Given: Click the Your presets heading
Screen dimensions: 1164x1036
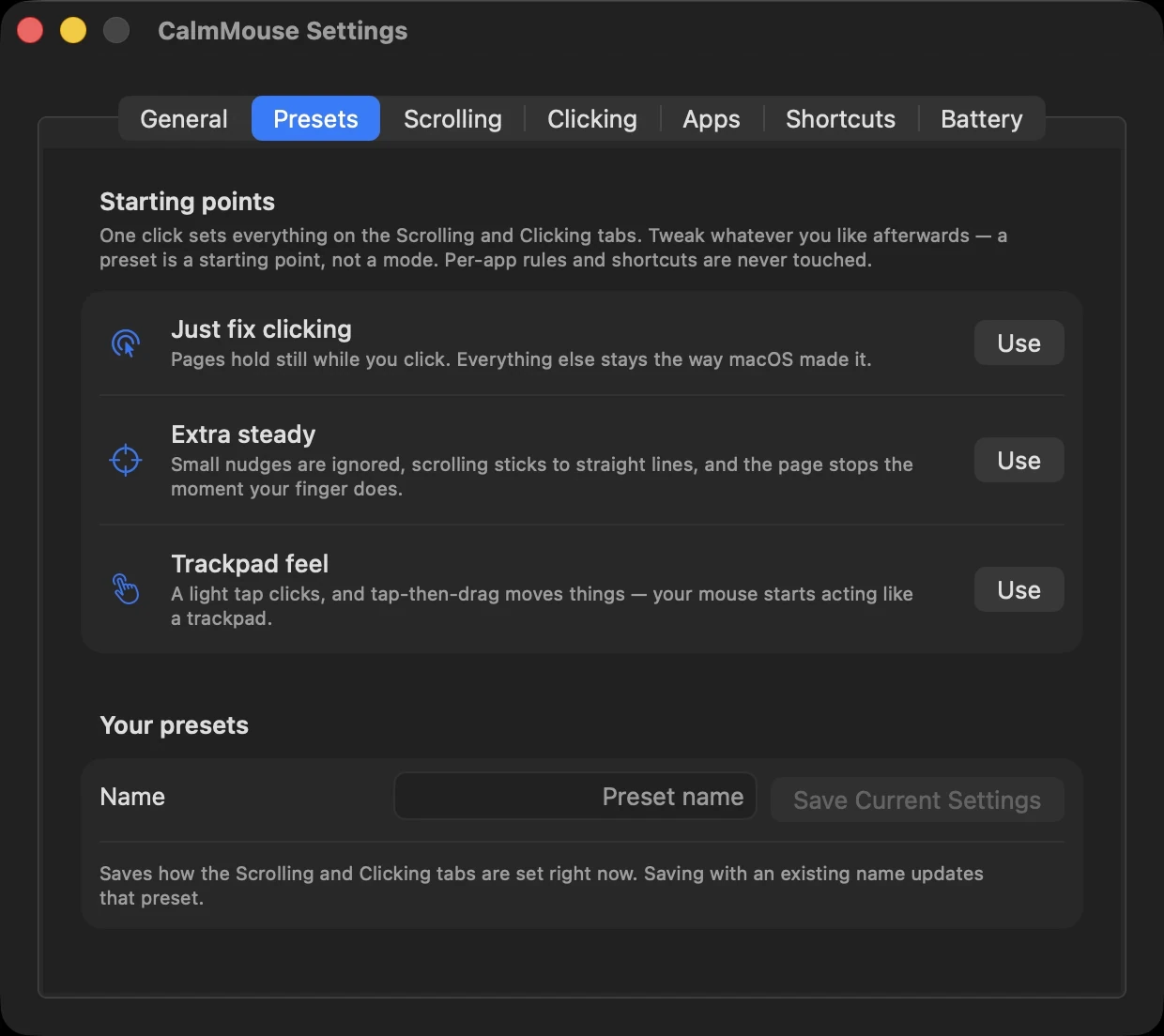Looking at the screenshot, I should point(174,725).
